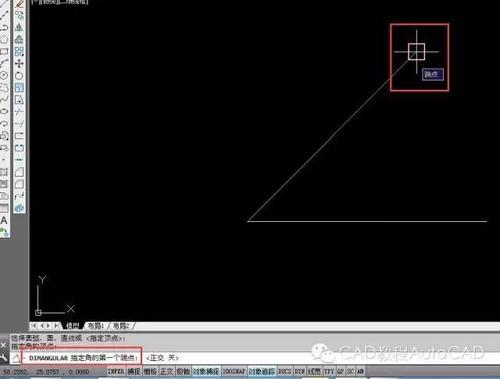
Task: Toggle SC selection cycling
Action: click(350, 371)
